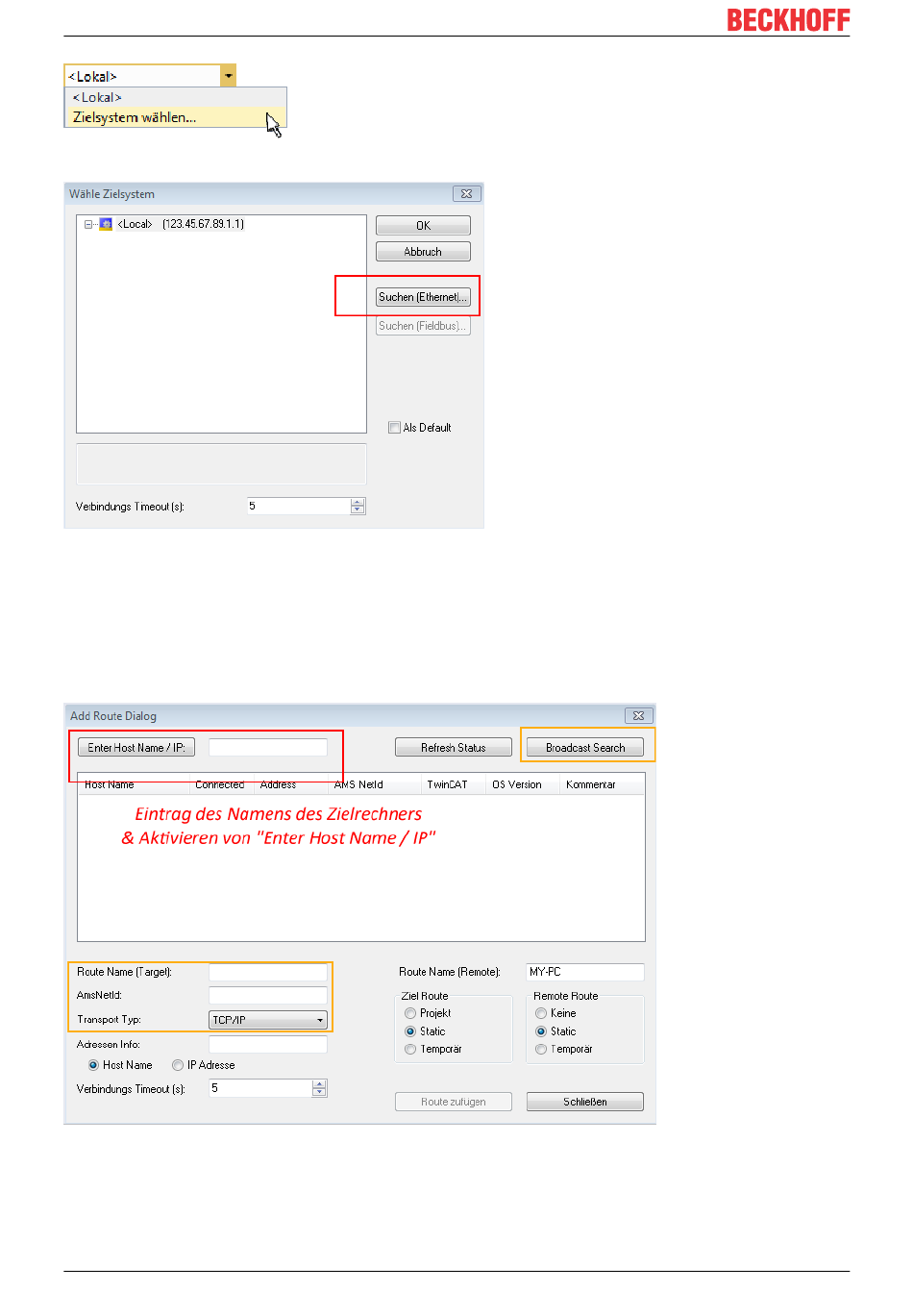The height and width of the screenshot is (1316, 913).
Task: Select the Host Name radio button
Action: pos(93,1065)
